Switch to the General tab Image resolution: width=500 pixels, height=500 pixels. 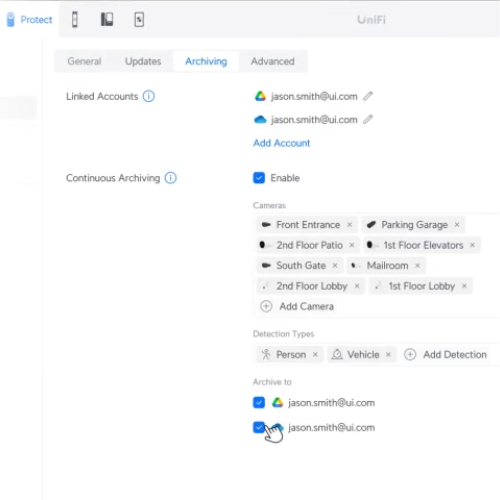(x=84, y=61)
